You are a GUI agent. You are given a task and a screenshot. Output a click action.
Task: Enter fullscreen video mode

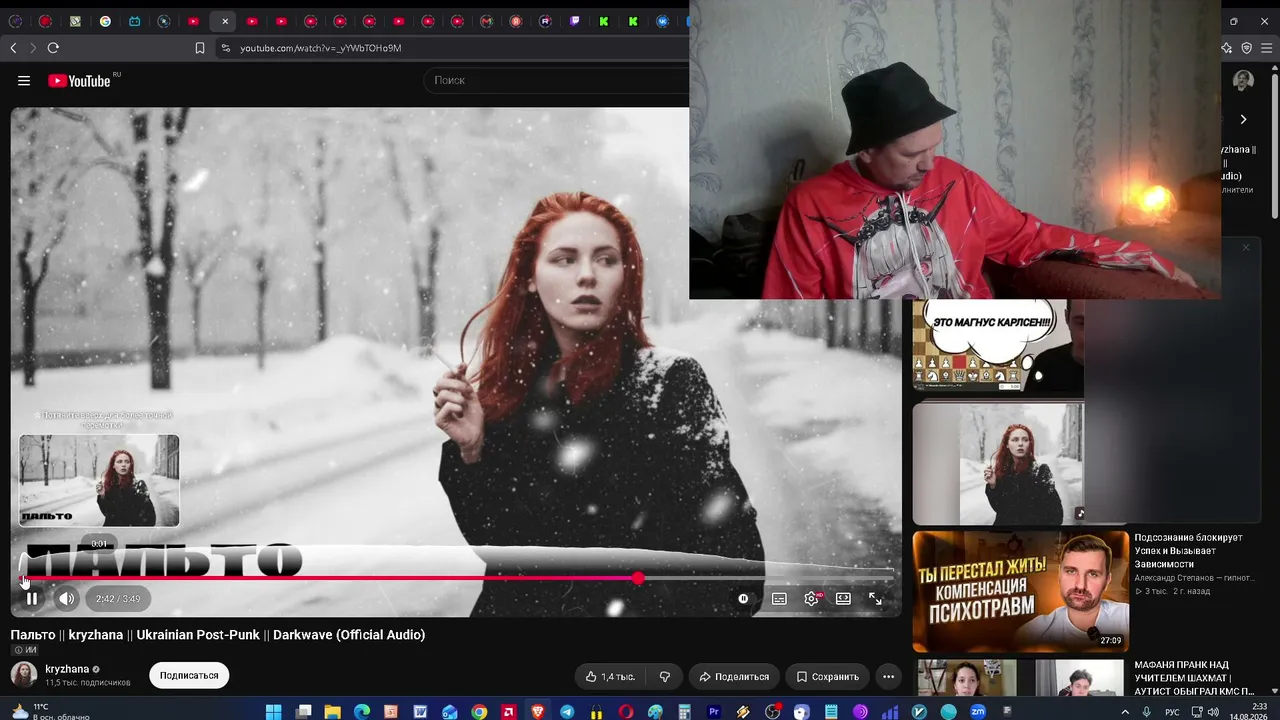(875, 599)
